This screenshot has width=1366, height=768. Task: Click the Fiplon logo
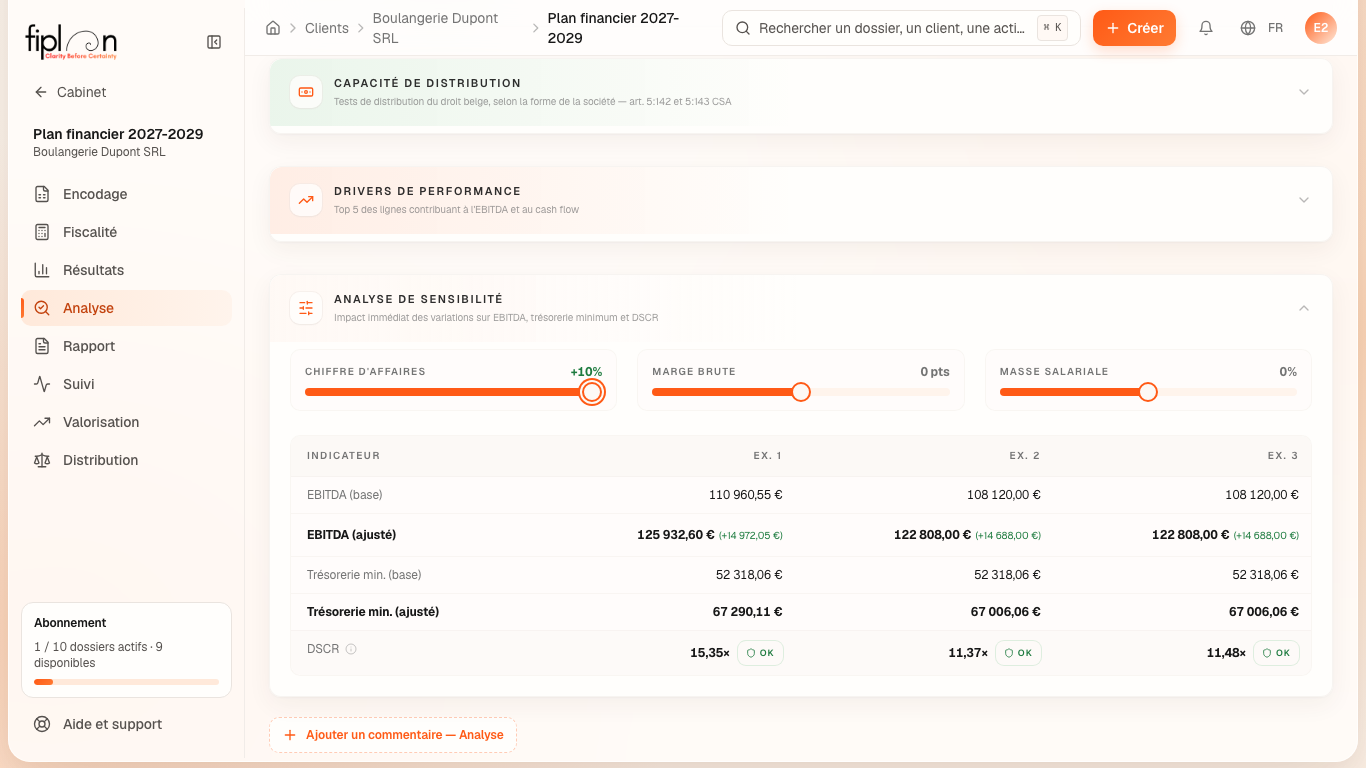pos(71,43)
